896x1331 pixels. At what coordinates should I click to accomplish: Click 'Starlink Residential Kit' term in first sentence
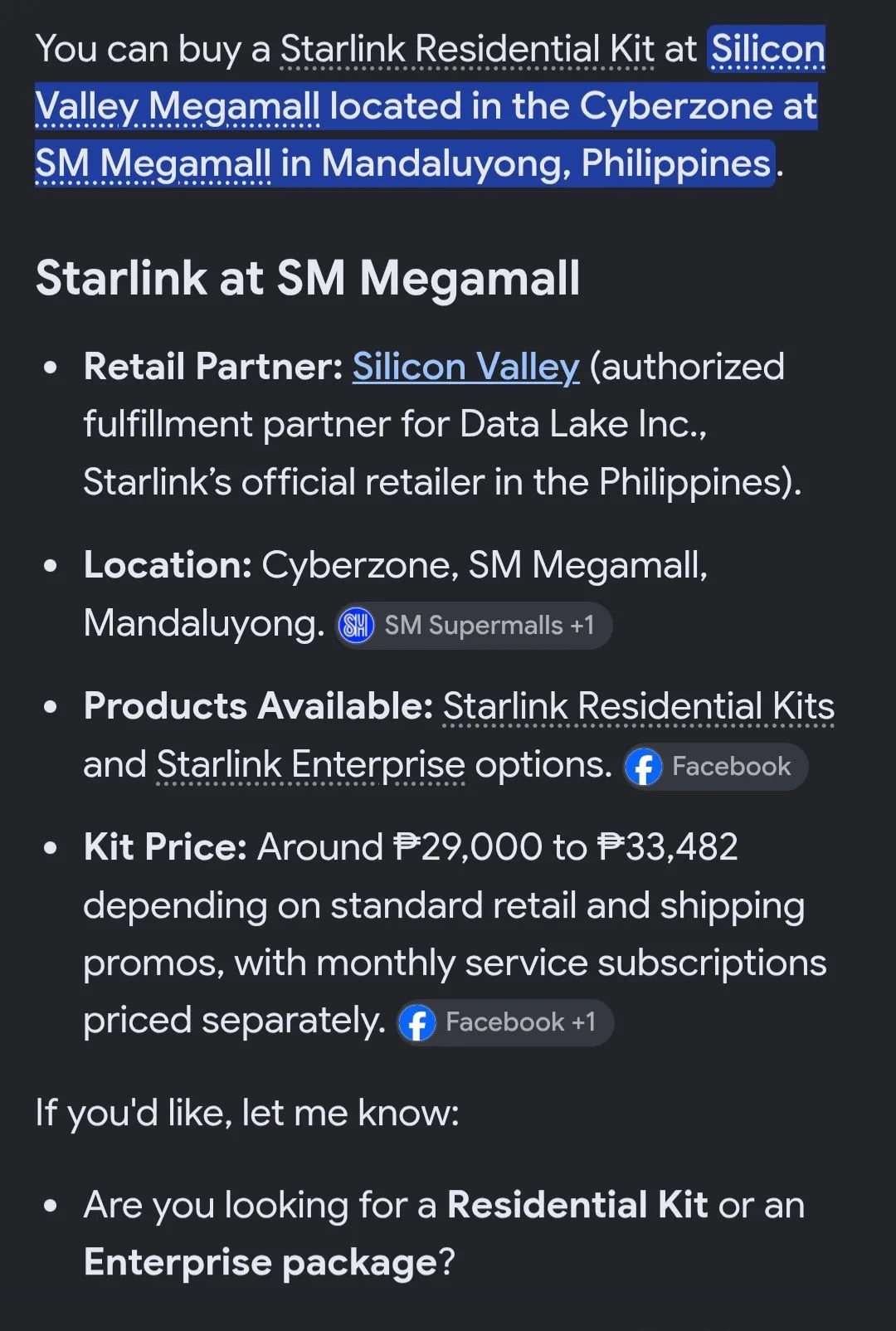[x=467, y=49]
